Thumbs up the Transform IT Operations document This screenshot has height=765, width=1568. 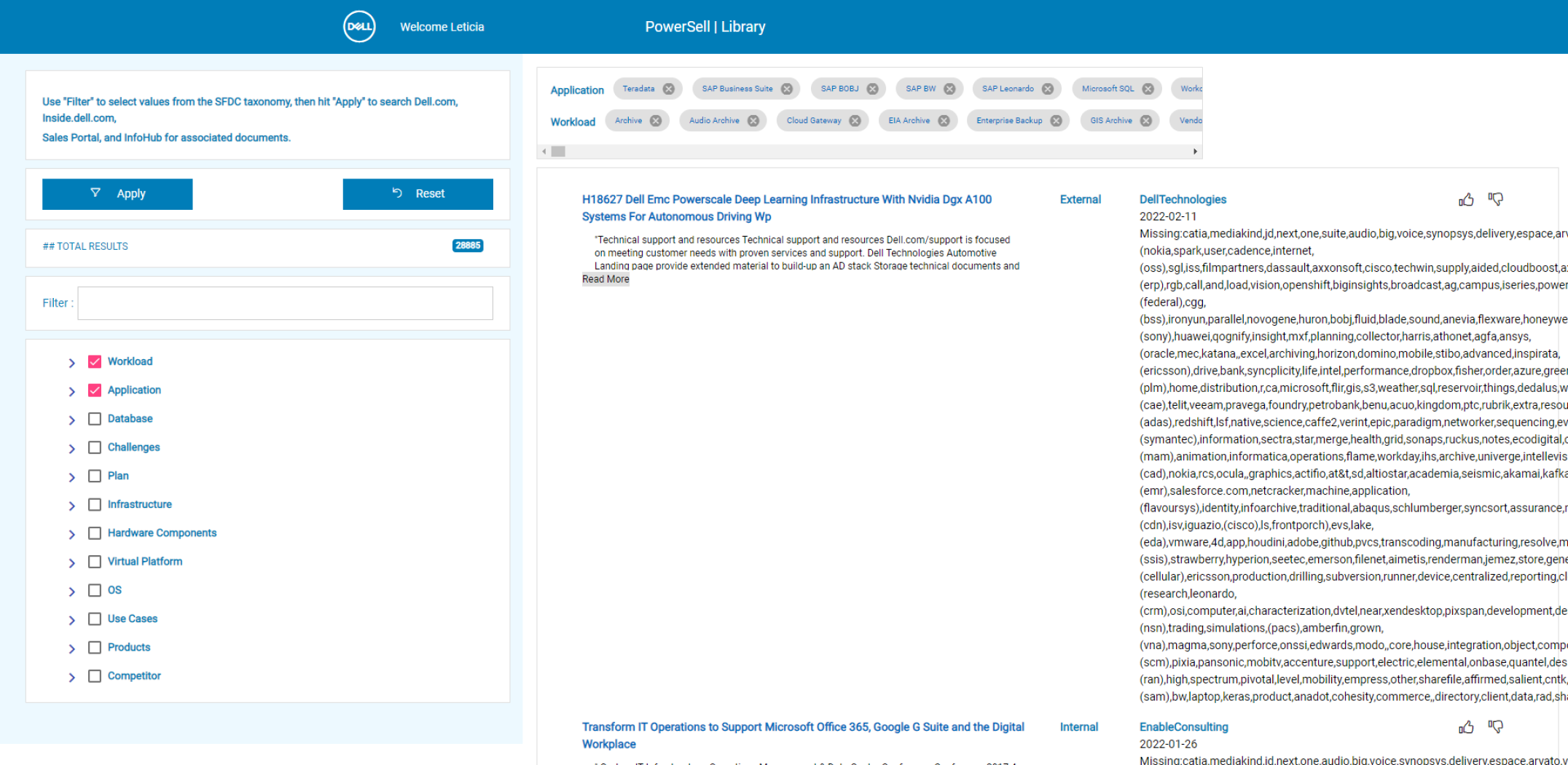pyautogui.click(x=1466, y=727)
